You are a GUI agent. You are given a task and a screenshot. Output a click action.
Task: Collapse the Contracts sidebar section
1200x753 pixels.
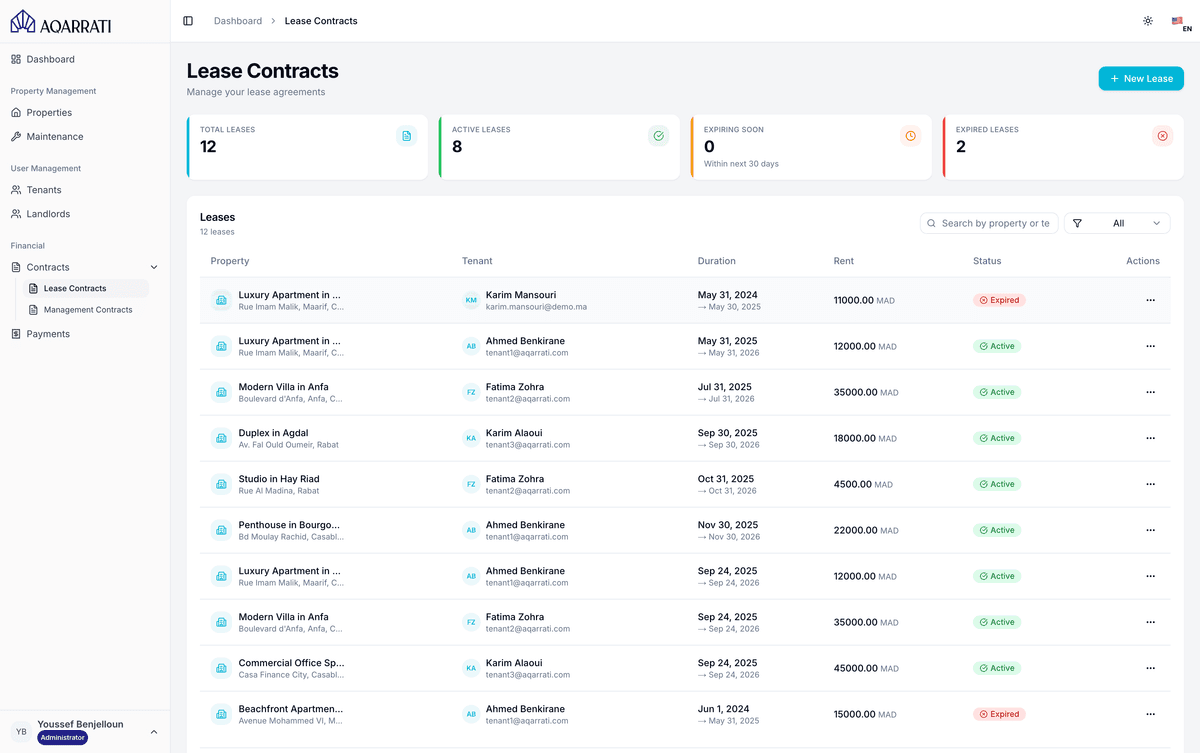153,267
